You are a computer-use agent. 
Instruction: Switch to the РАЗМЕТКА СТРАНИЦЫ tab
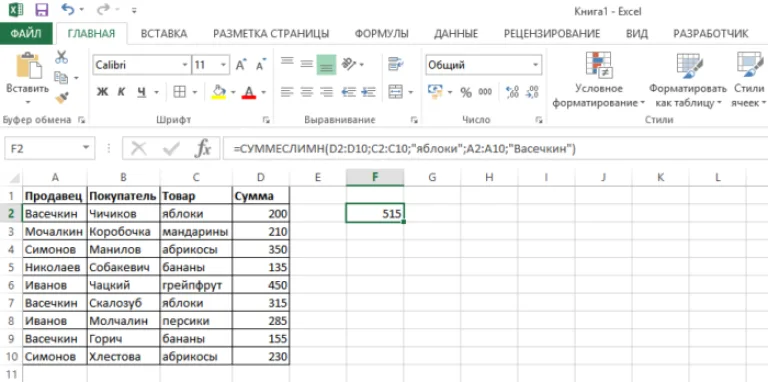click(x=271, y=33)
